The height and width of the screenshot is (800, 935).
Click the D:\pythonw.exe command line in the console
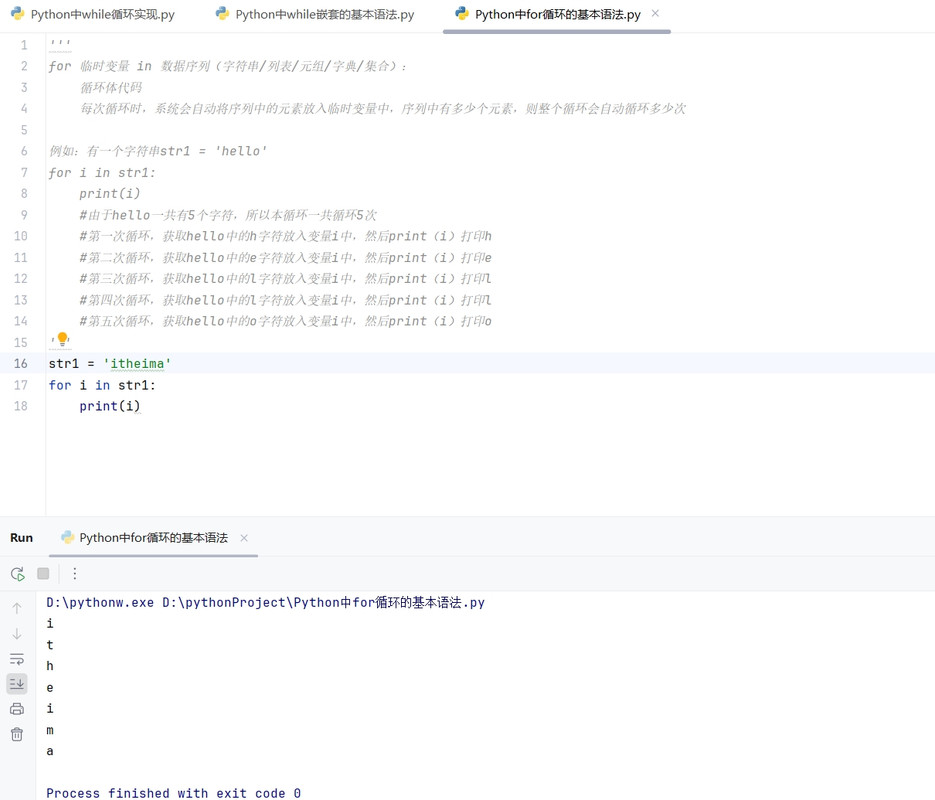coord(265,603)
